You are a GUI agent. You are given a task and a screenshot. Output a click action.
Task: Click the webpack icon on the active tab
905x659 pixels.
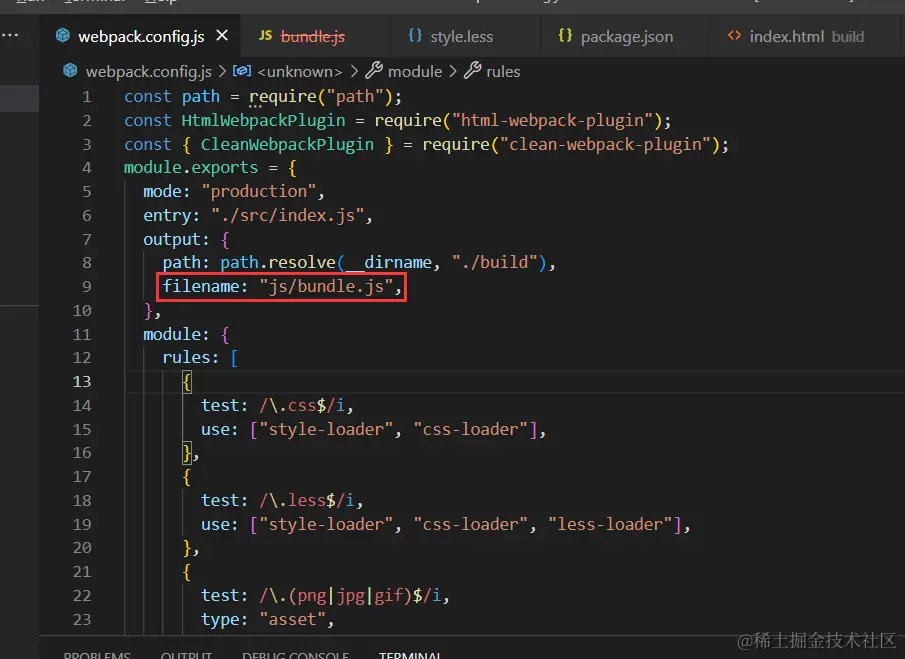(63, 36)
